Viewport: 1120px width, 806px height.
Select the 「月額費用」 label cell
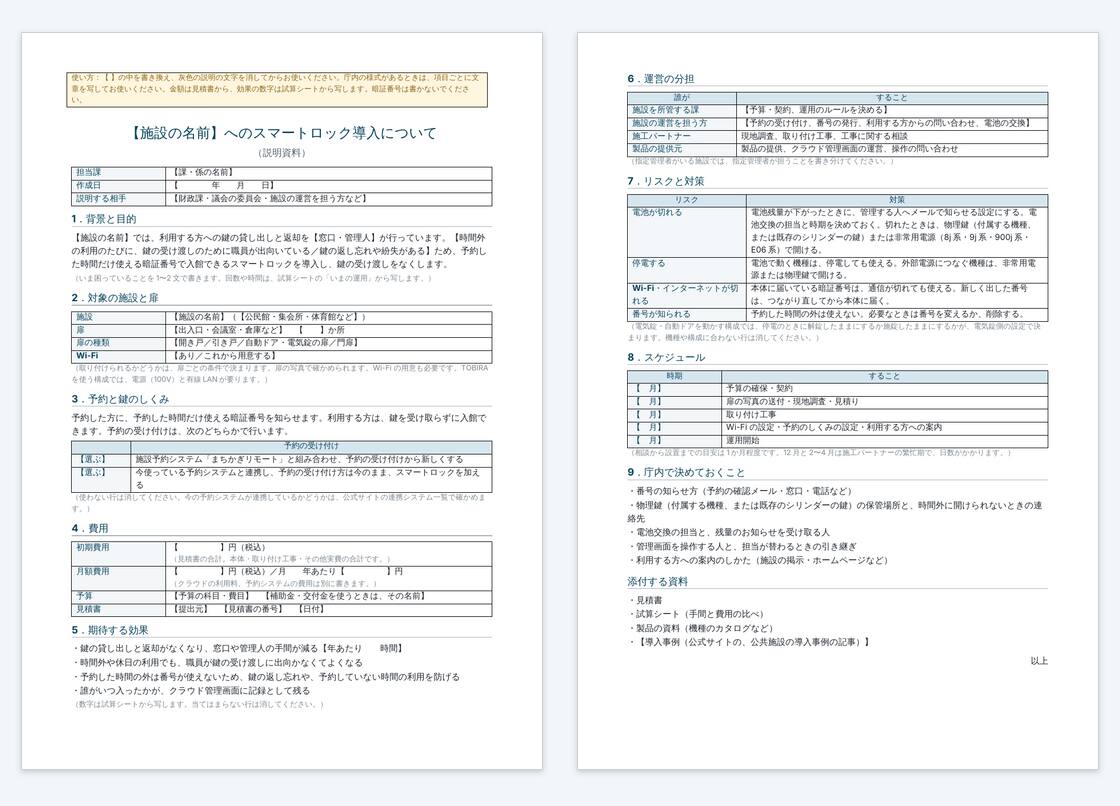[x=119, y=578]
